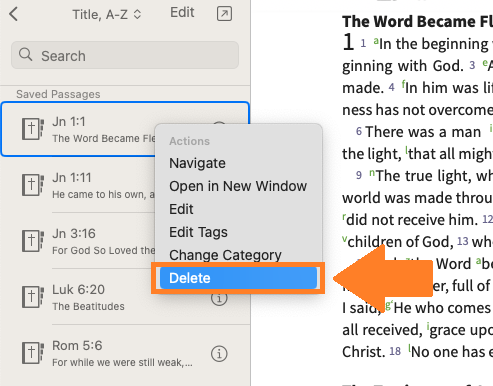Click the Bible icon beside Jn 3:16
This screenshot has width=493, height=386.
tap(33, 241)
